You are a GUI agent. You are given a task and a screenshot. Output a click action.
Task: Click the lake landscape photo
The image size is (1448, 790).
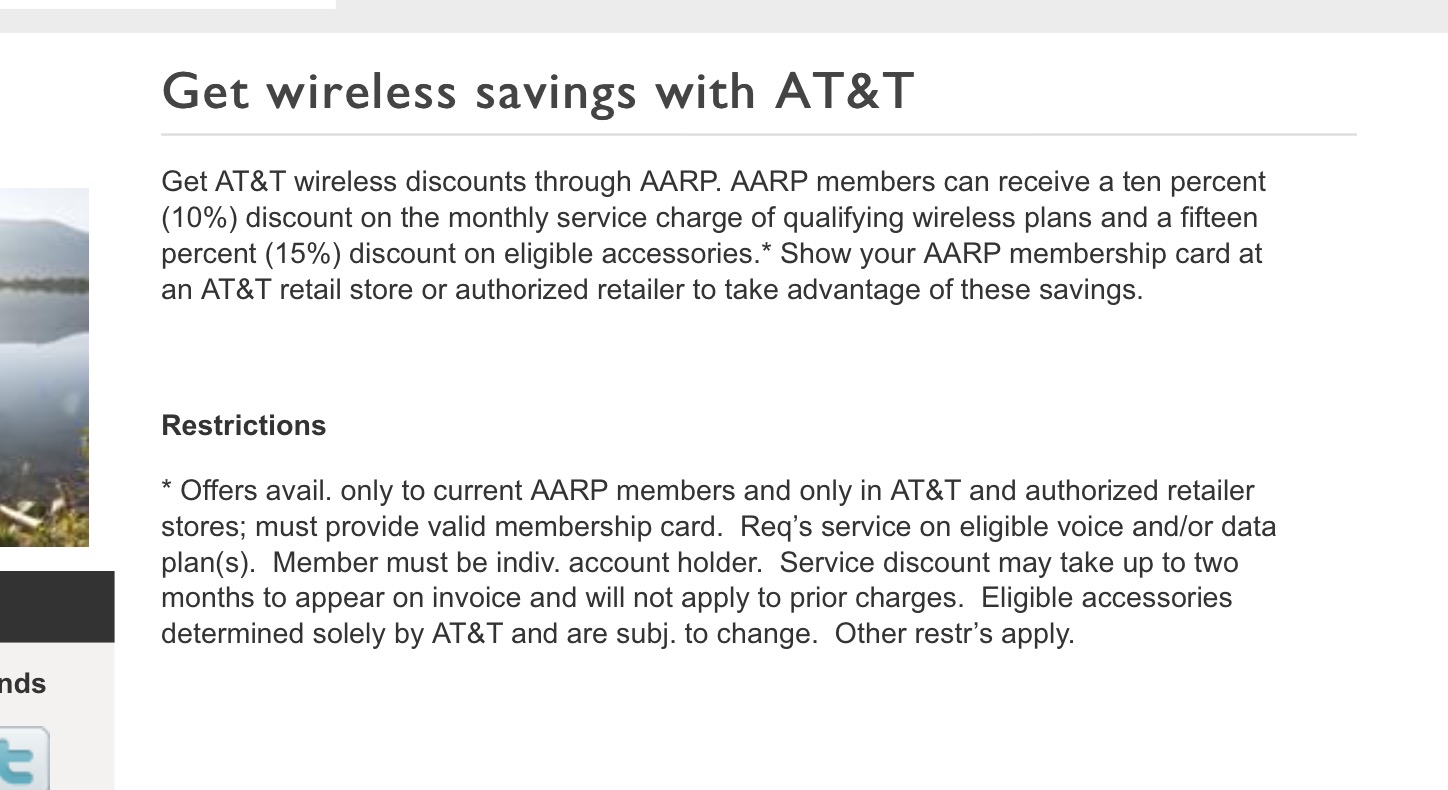tap(44, 366)
